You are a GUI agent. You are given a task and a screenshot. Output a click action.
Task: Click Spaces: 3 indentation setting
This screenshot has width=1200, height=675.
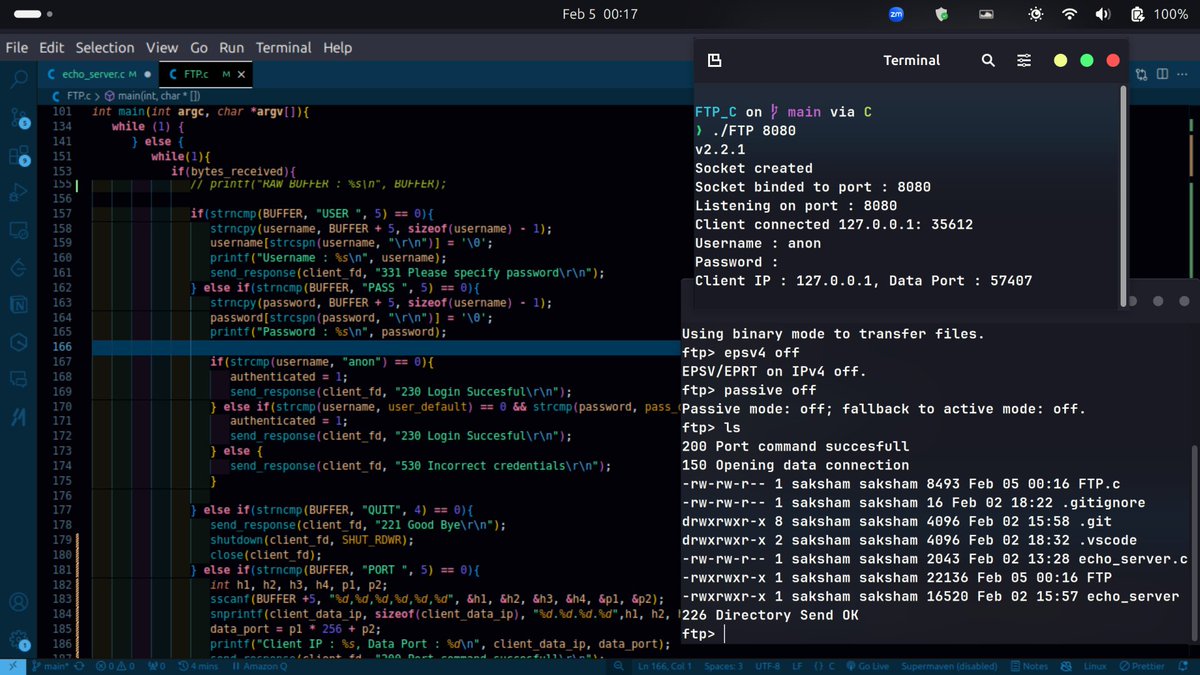pos(723,665)
